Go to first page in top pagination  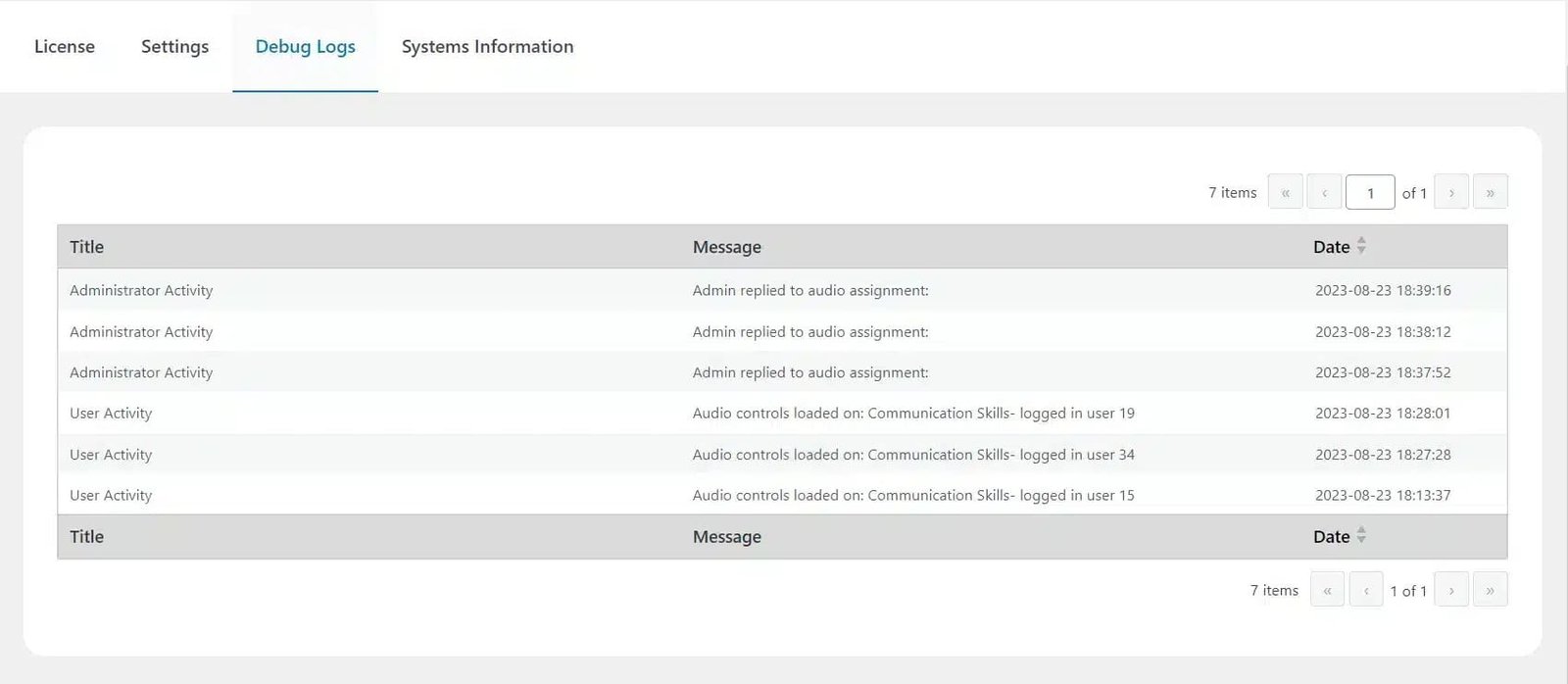coord(1285,192)
